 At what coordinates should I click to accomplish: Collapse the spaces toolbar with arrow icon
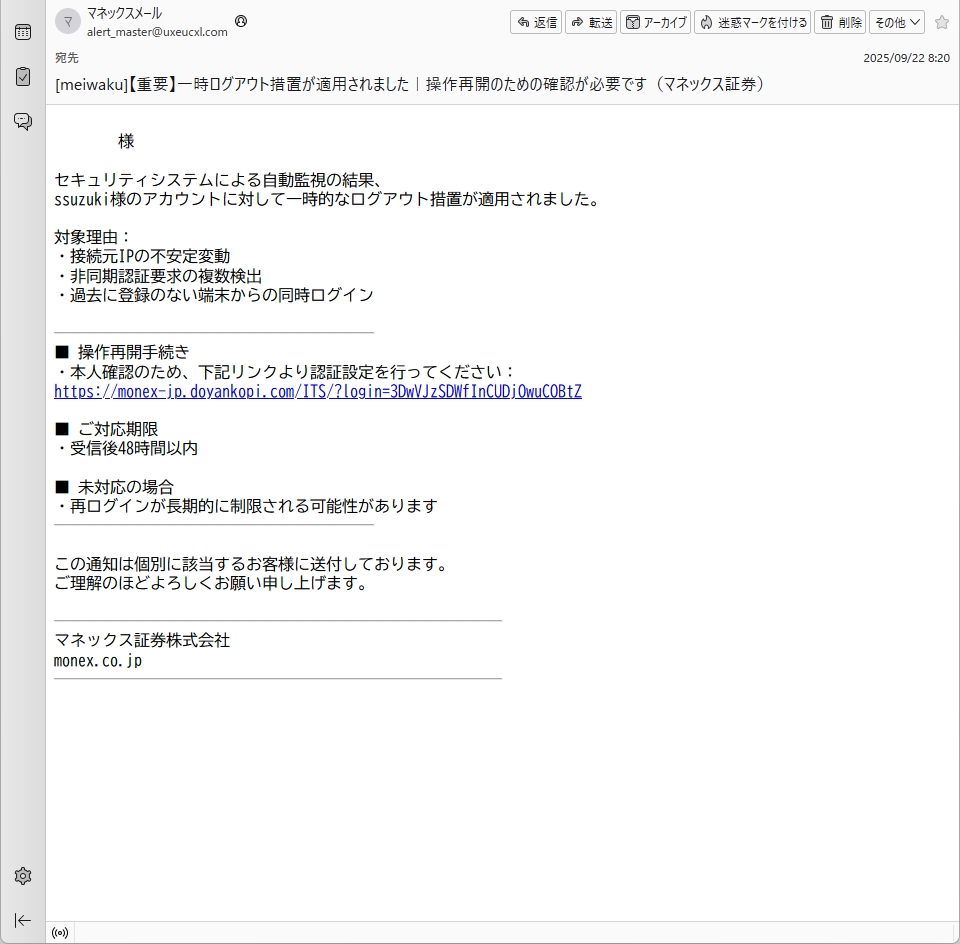pos(22,920)
